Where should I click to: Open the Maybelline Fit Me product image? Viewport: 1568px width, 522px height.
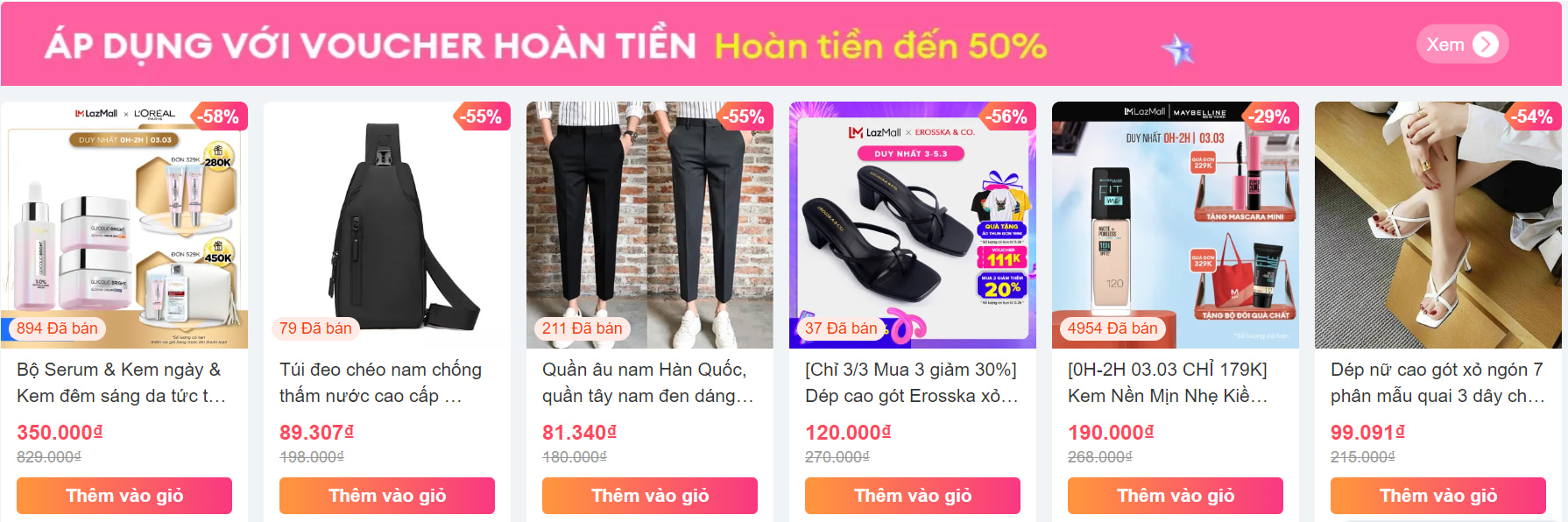click(1176, 225)
